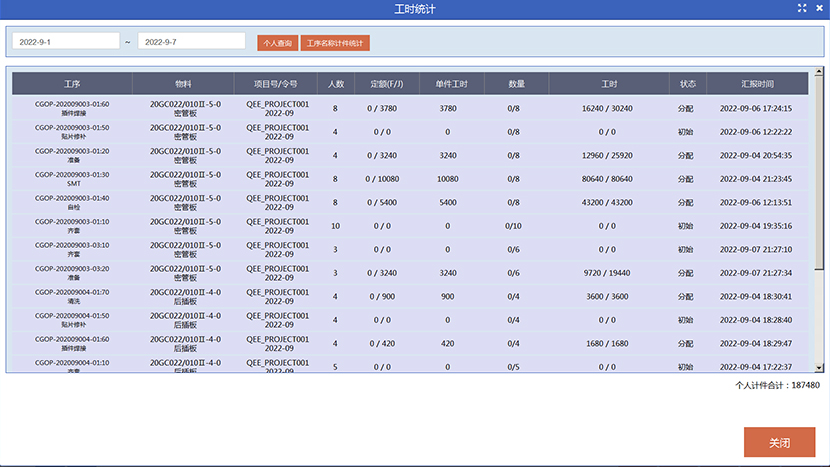Image resolution: width=830 pixels, height=467 pixels.
Task: Click the 单件工时 column header
Action: 448,84
